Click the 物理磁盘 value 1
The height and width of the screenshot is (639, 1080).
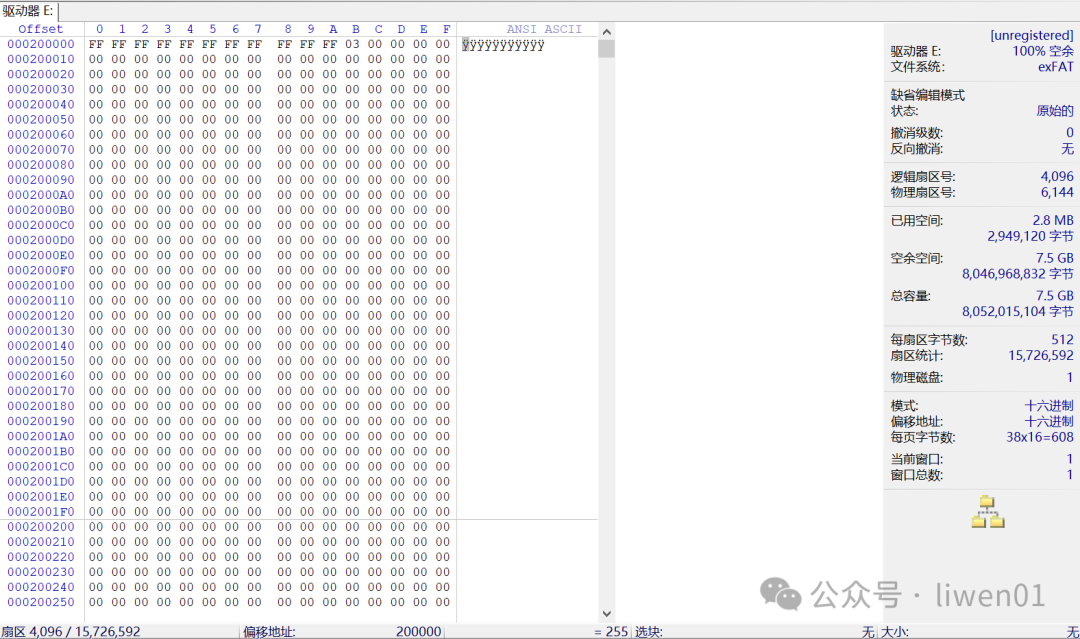point(1070,377)
